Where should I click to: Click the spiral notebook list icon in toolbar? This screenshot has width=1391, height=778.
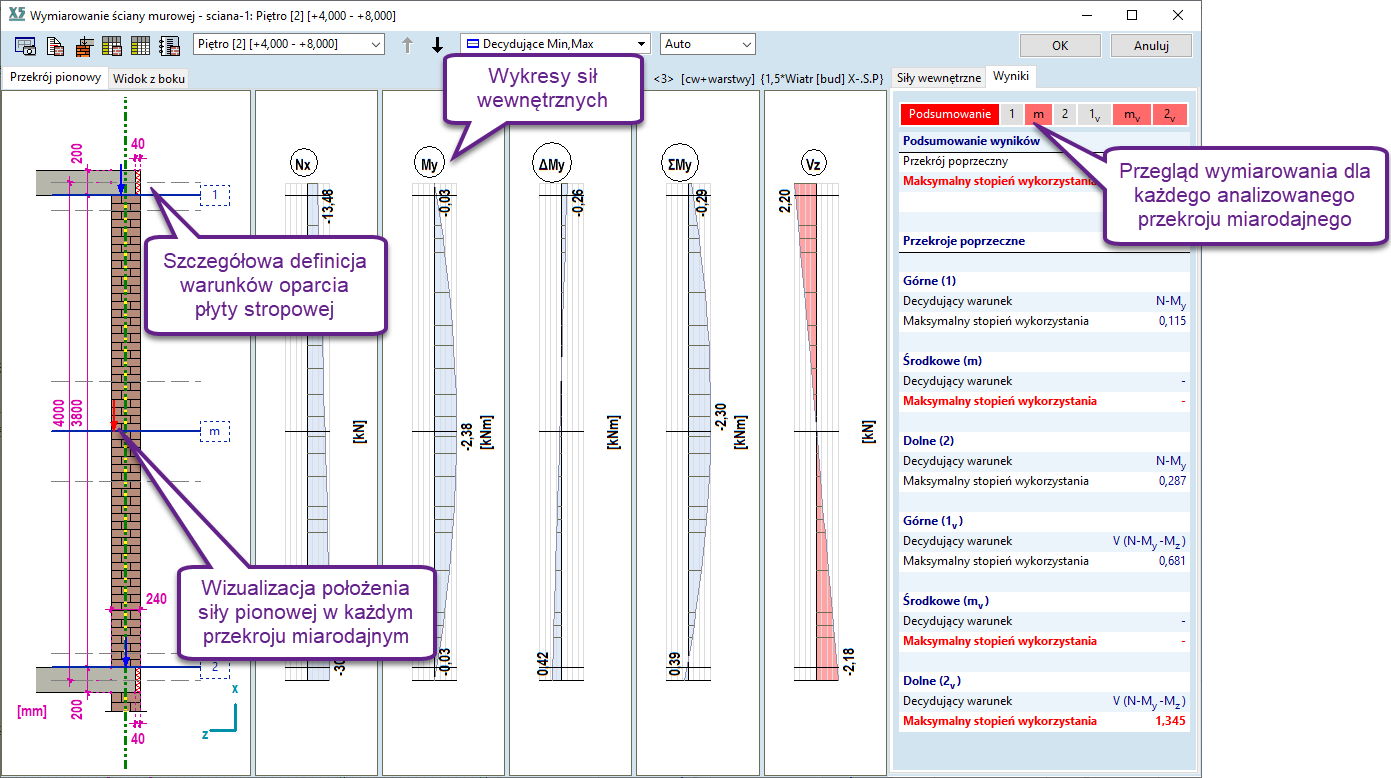[x=169, y=45]
